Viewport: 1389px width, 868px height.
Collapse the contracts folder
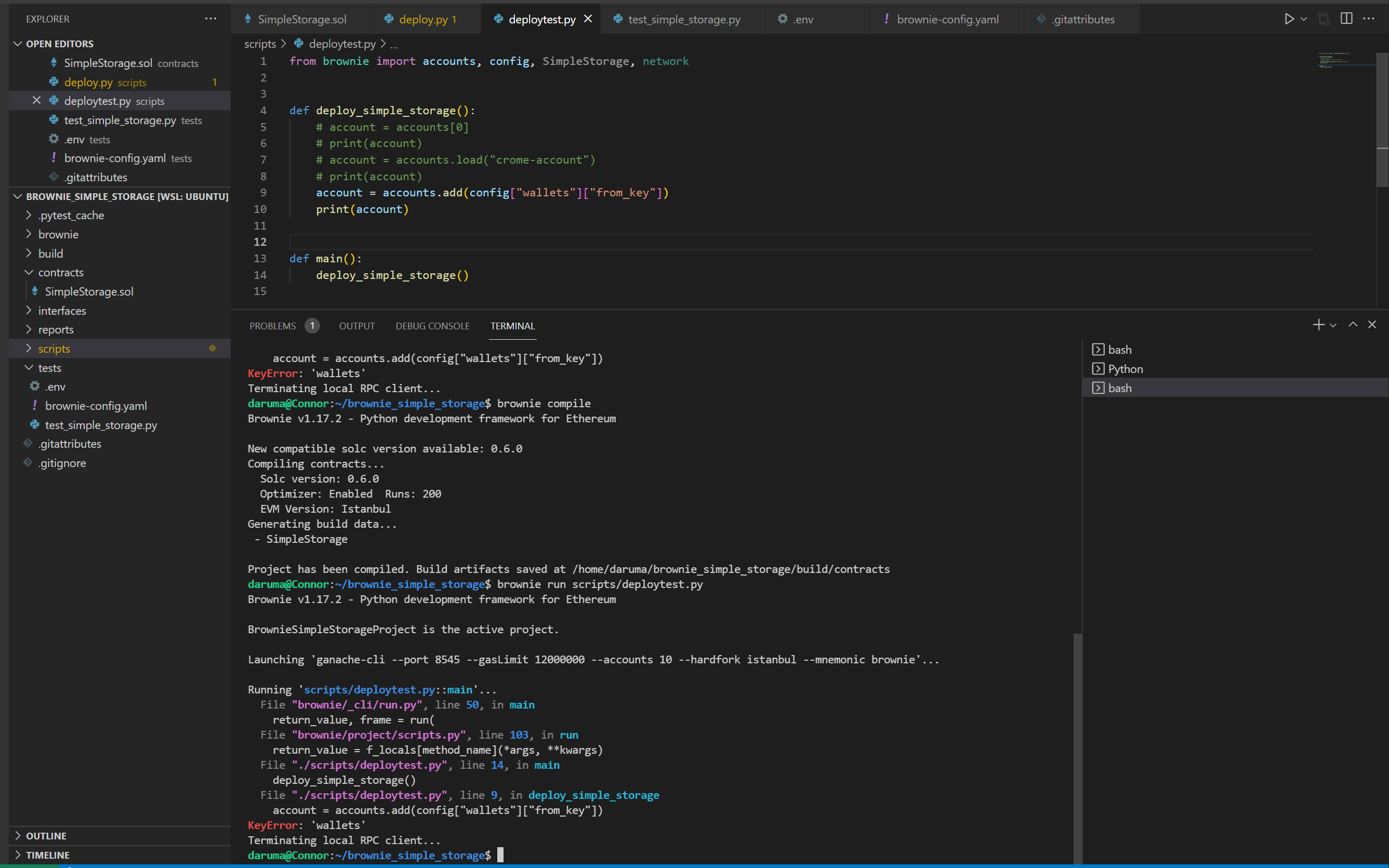point(60,272)
